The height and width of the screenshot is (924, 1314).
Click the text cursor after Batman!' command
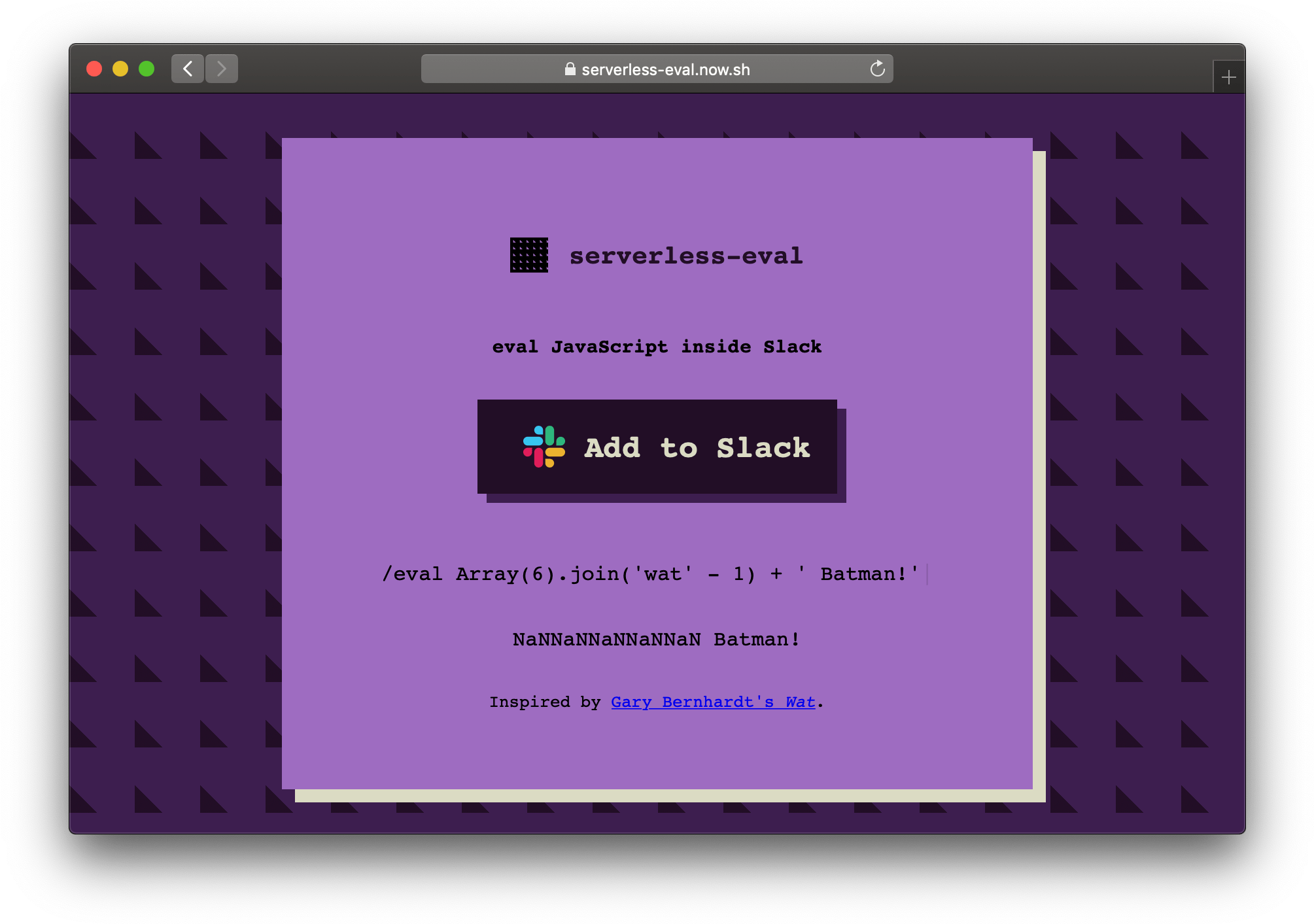[x=927, y=574]
